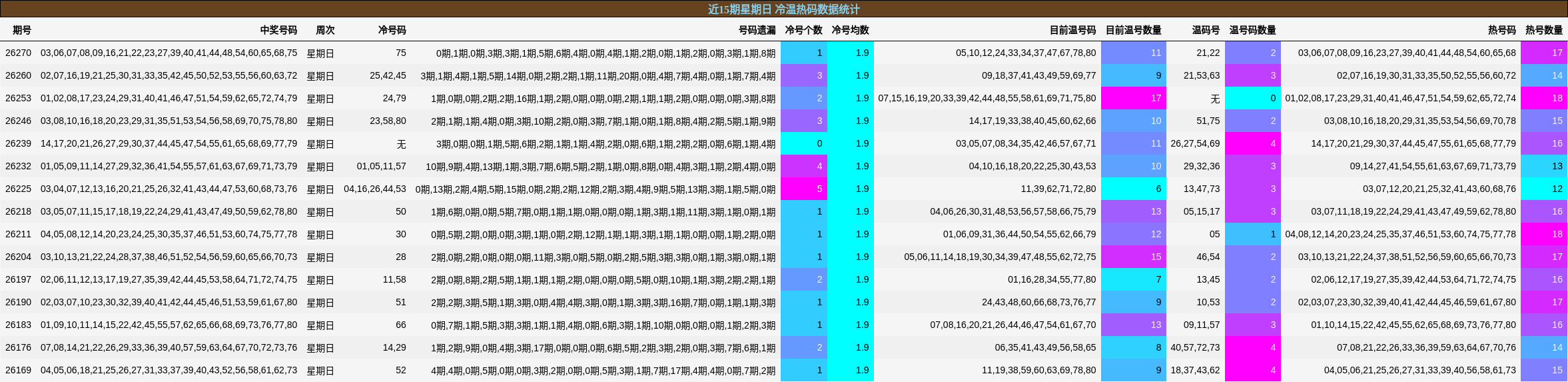This screenshot has width=1568, height=382.
Task: Click the 冷号均数 column header
Action: [850, 30]
